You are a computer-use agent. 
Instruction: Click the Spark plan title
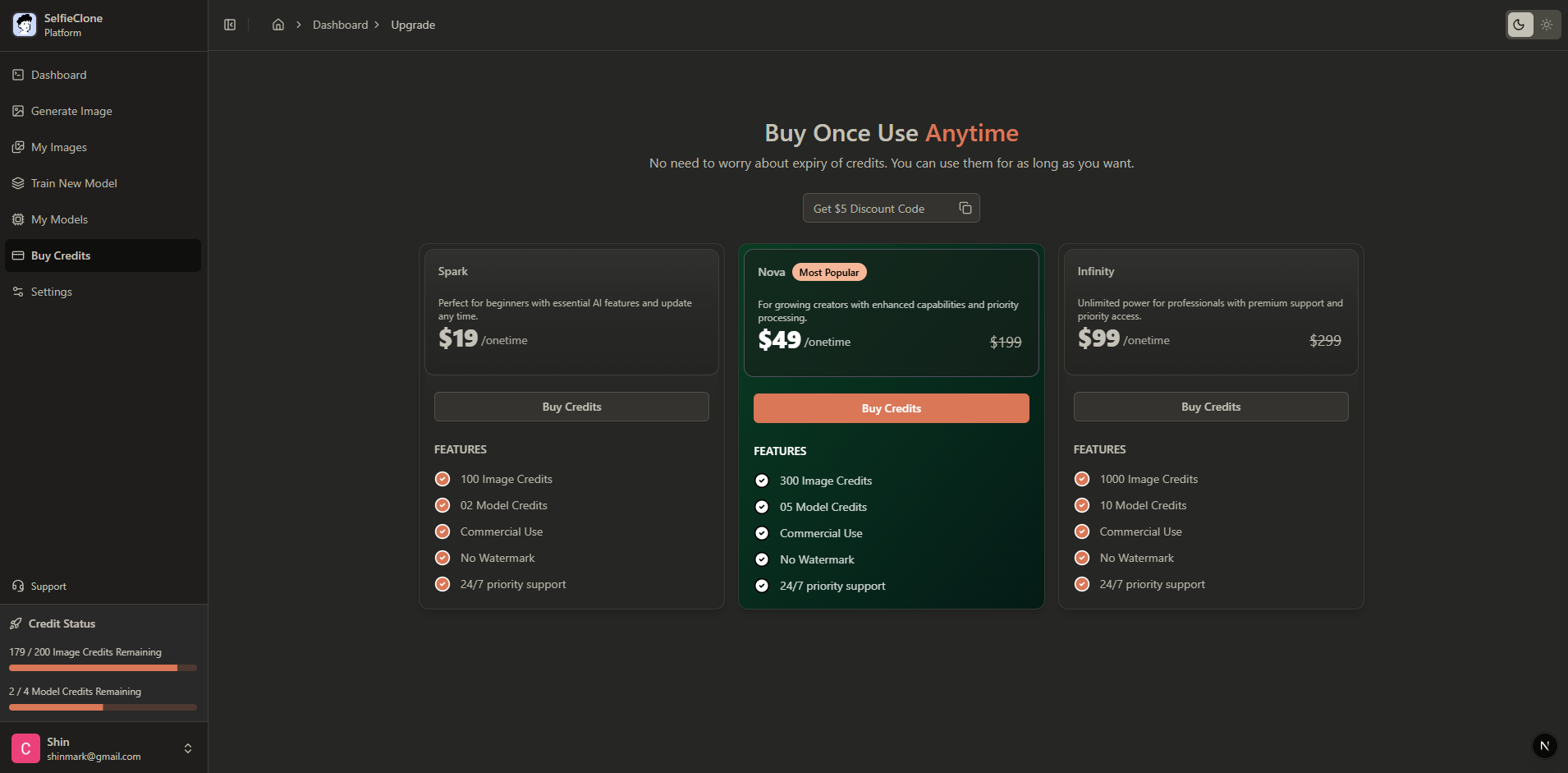click(x=452, y=271)
